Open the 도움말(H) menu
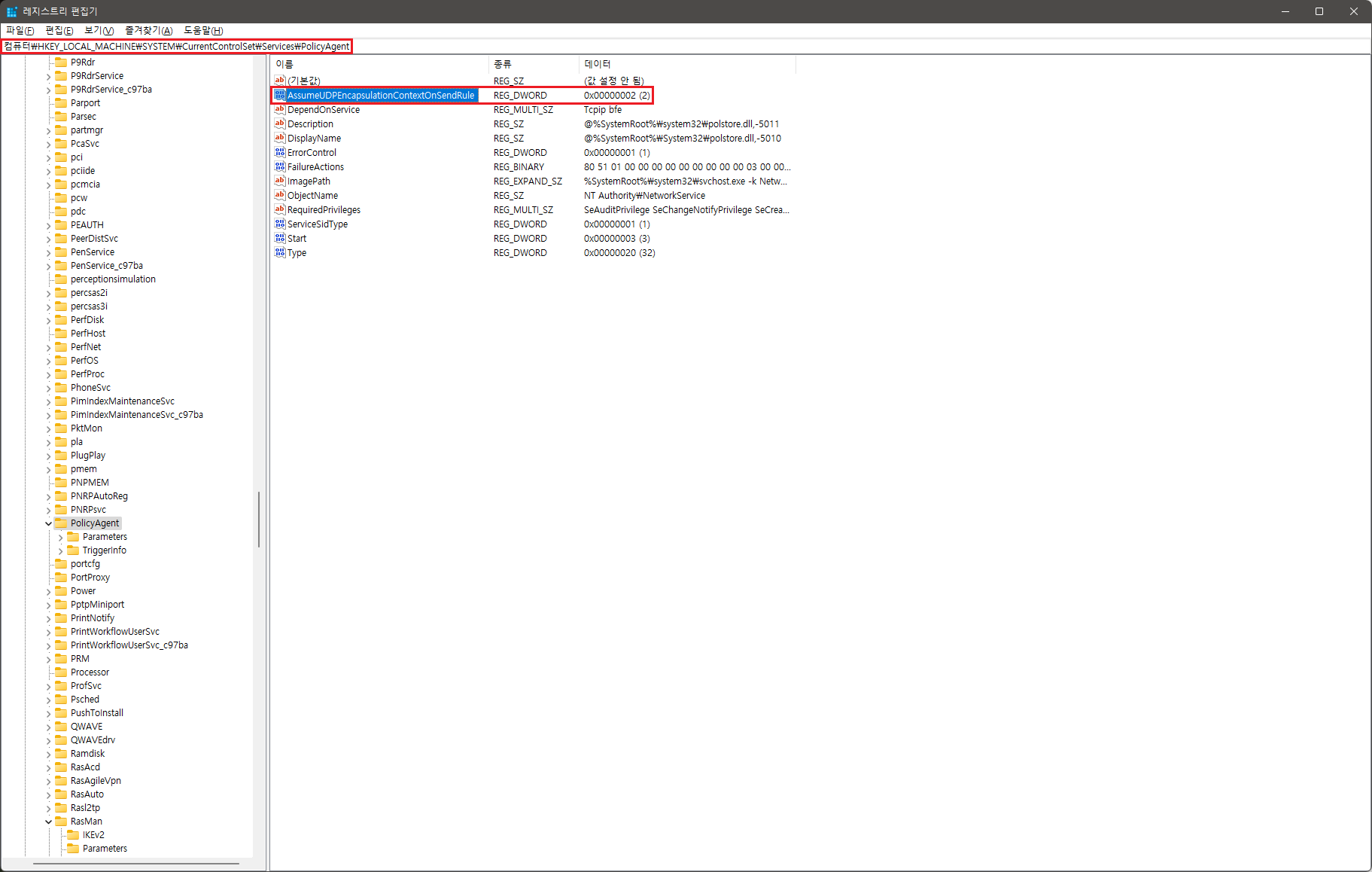The height and width of the screenshot is (872, 1372). point(203,30)
